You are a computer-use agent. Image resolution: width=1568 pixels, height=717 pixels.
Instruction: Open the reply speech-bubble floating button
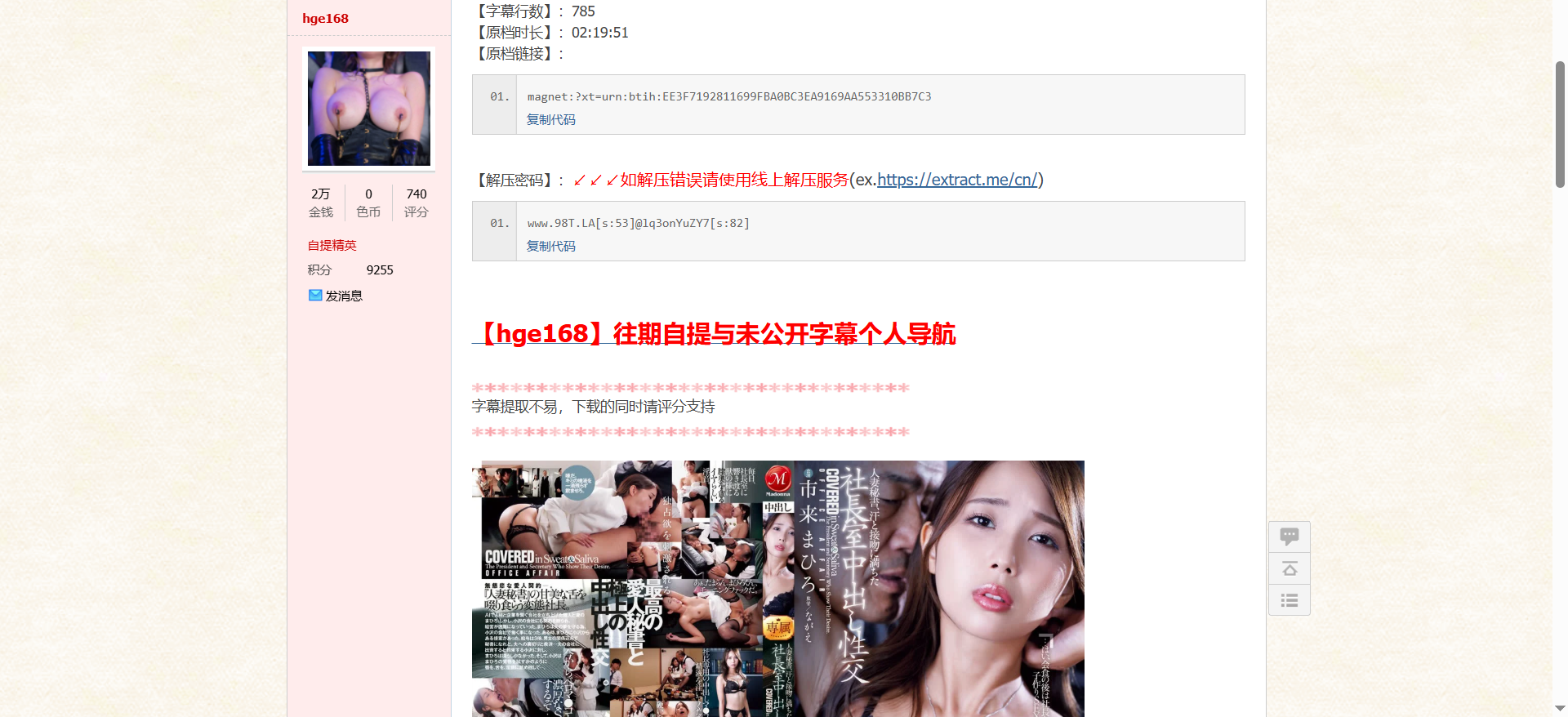tap(1290, 537)
